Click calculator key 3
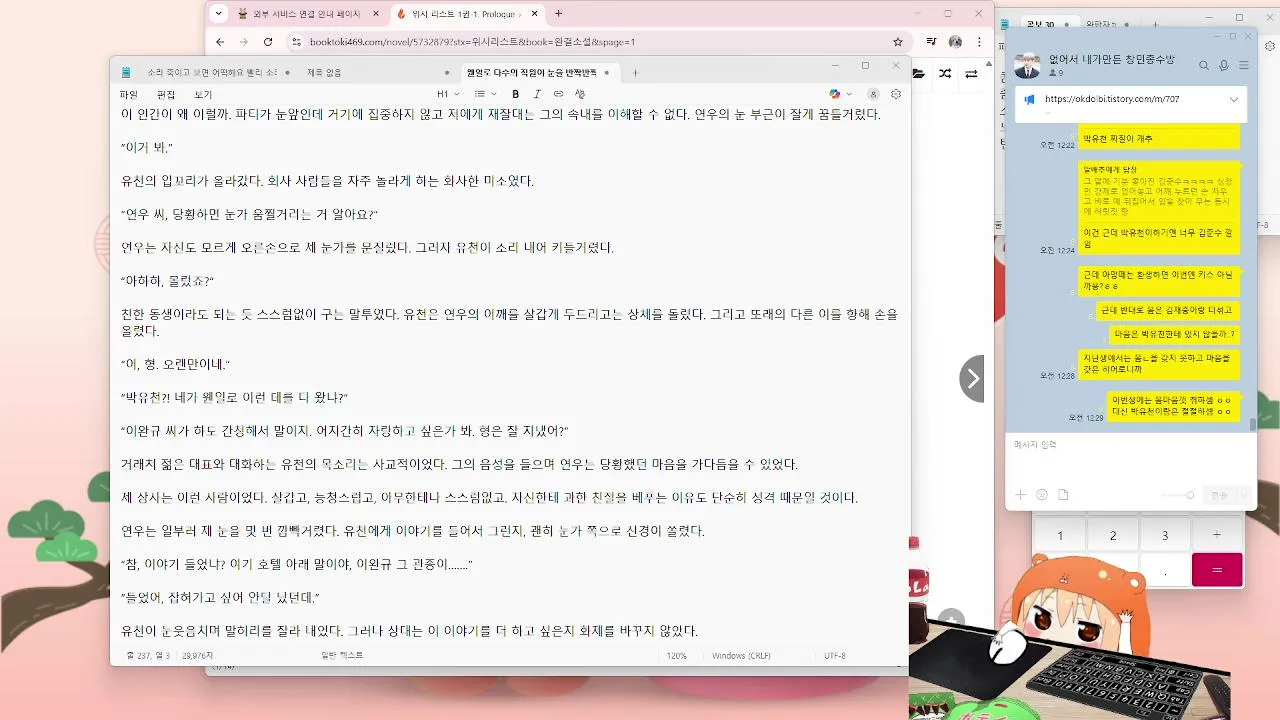Image resolution: width=1280 pixels, height=720 pixels. pos(1165,535)
